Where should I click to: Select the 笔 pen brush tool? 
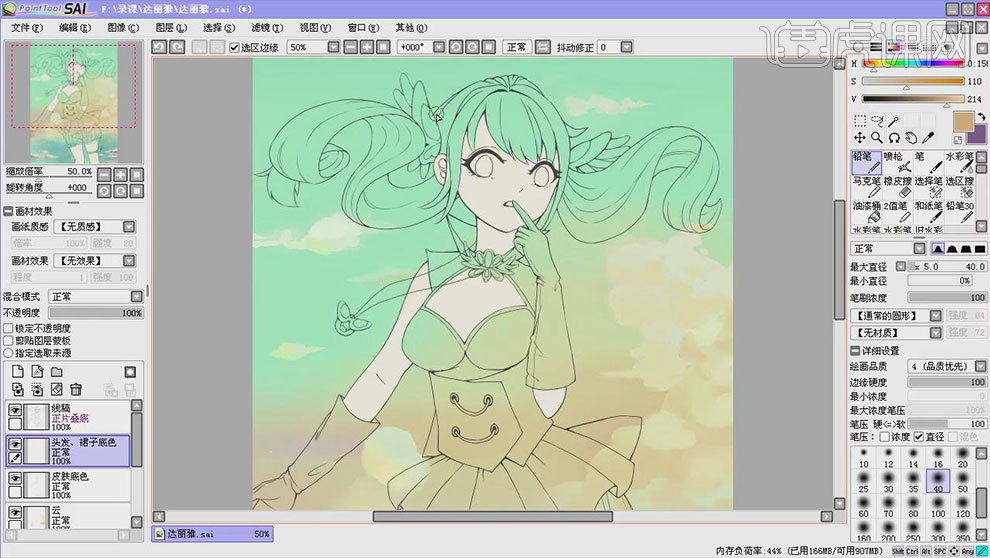pyautogui.click(x=928, y=162)
